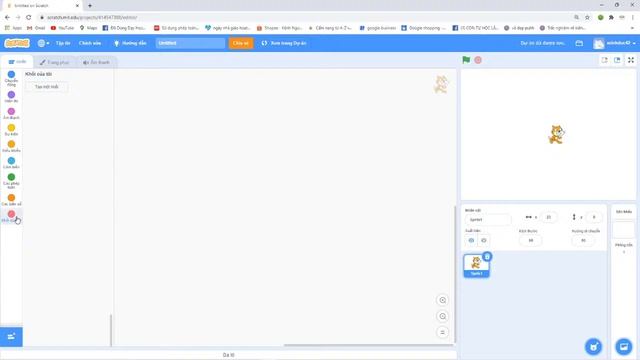Click the workspace vertical scrollbar
Image resolution: width=640 pixels, height=360 pixels.
(x=455, y=273)
